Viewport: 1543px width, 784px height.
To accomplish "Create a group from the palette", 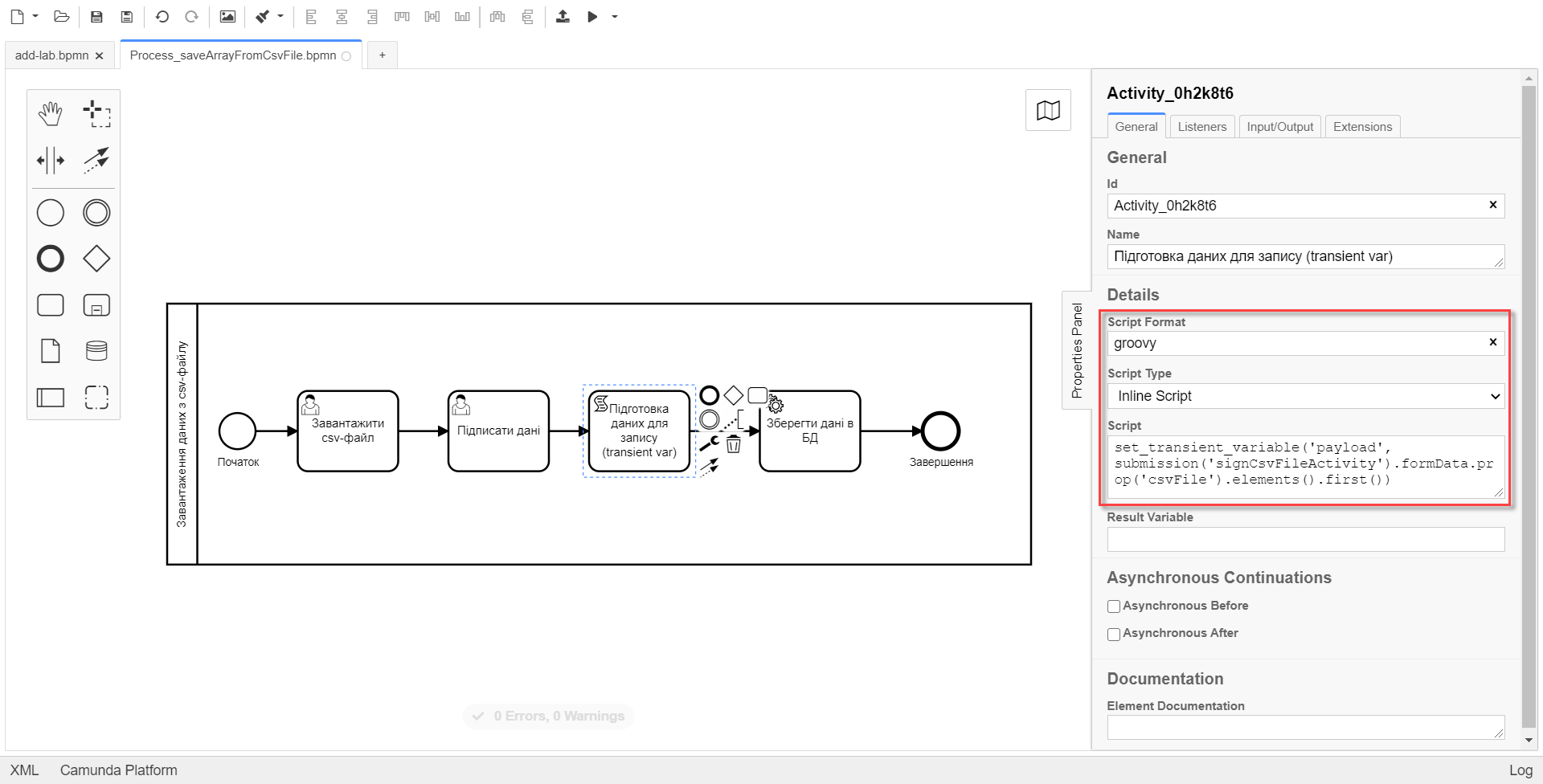I will click(x=96, y=397).
